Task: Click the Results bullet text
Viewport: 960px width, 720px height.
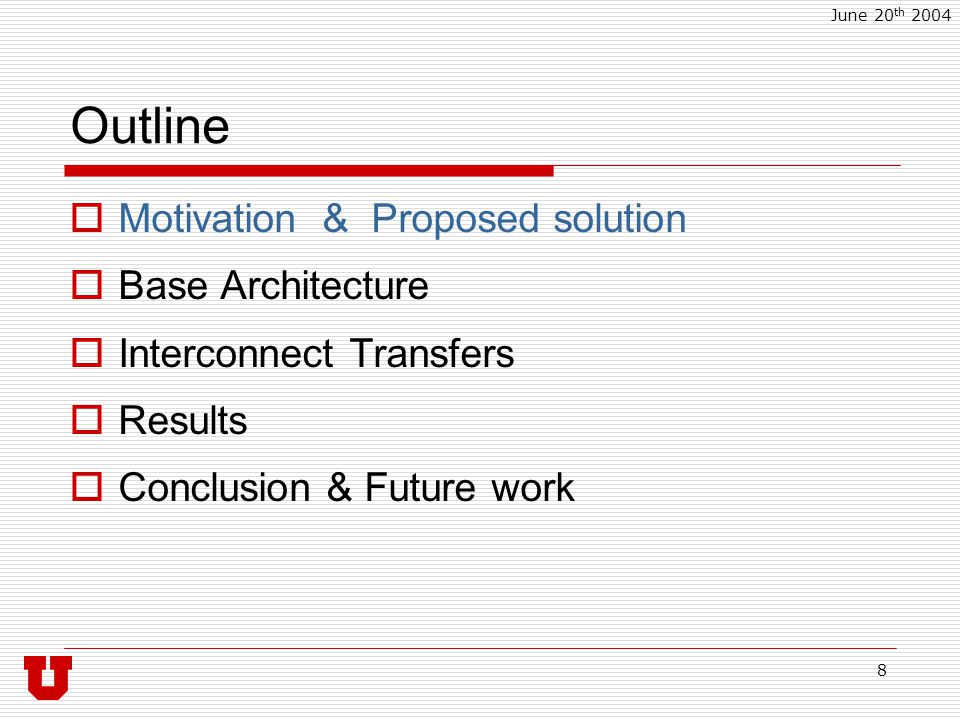Action: point(182,421)
